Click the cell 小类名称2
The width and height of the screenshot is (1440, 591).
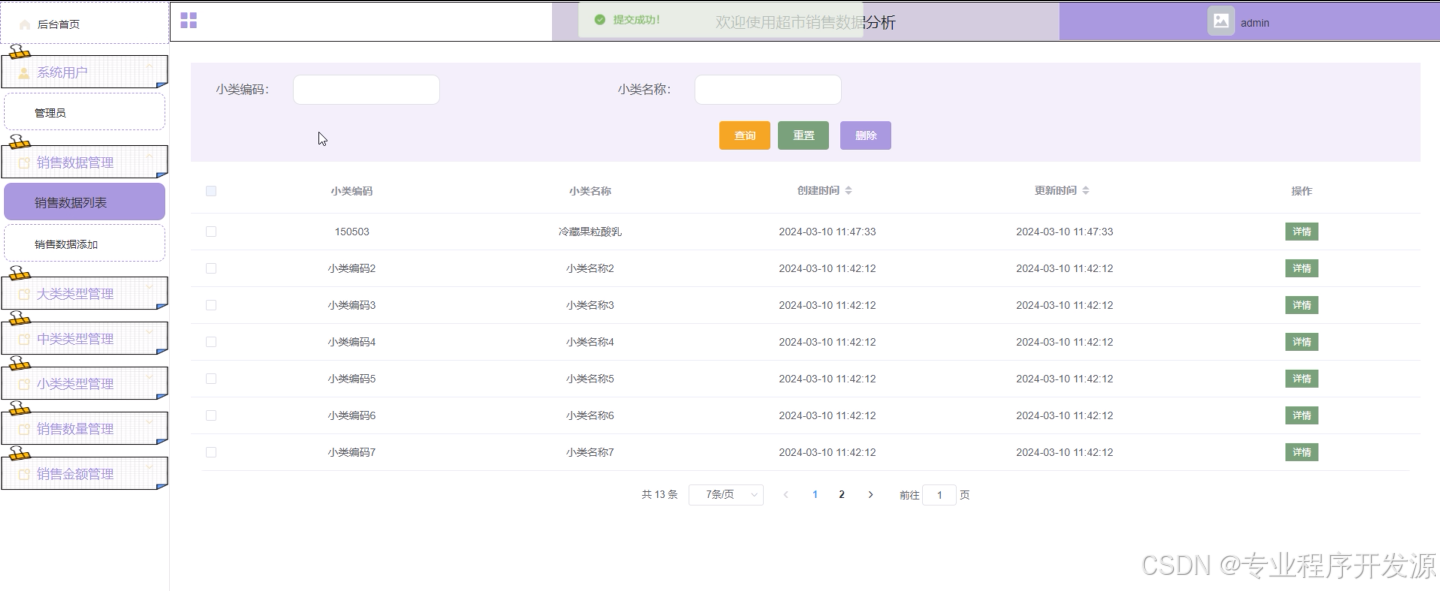pos(590,268)
